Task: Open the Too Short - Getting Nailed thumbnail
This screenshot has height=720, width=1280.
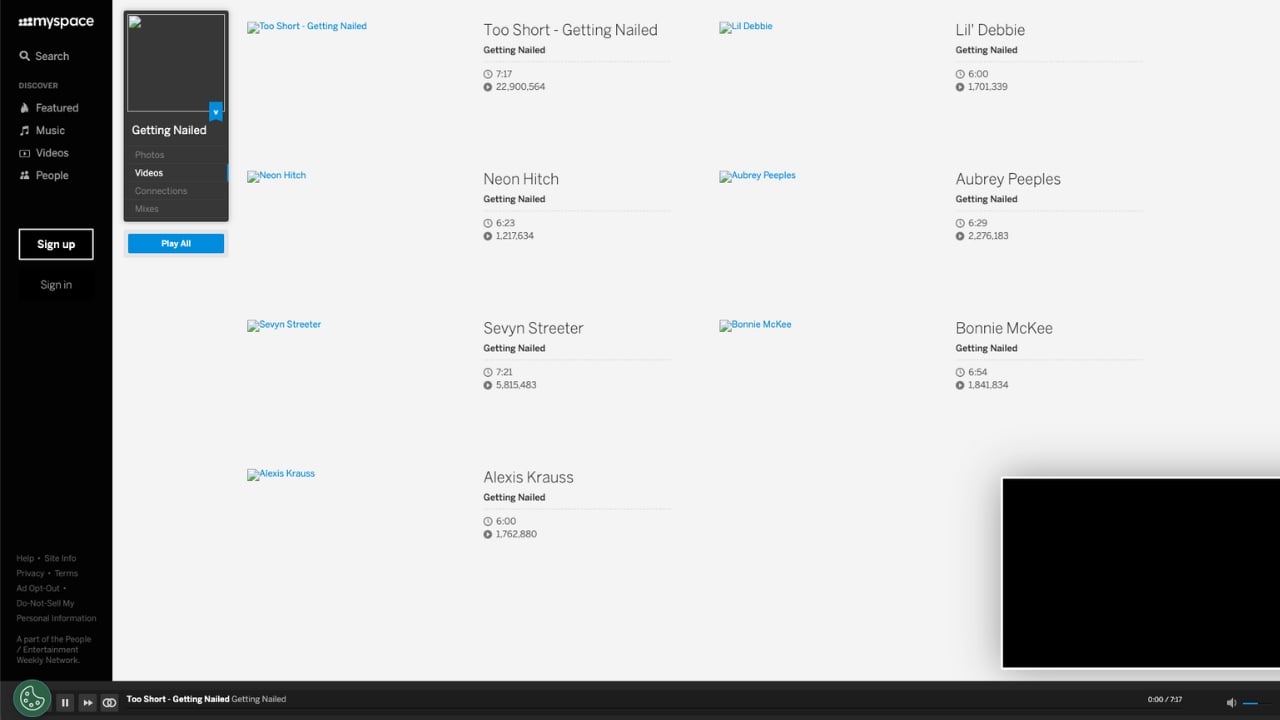Action: point(307,26)
